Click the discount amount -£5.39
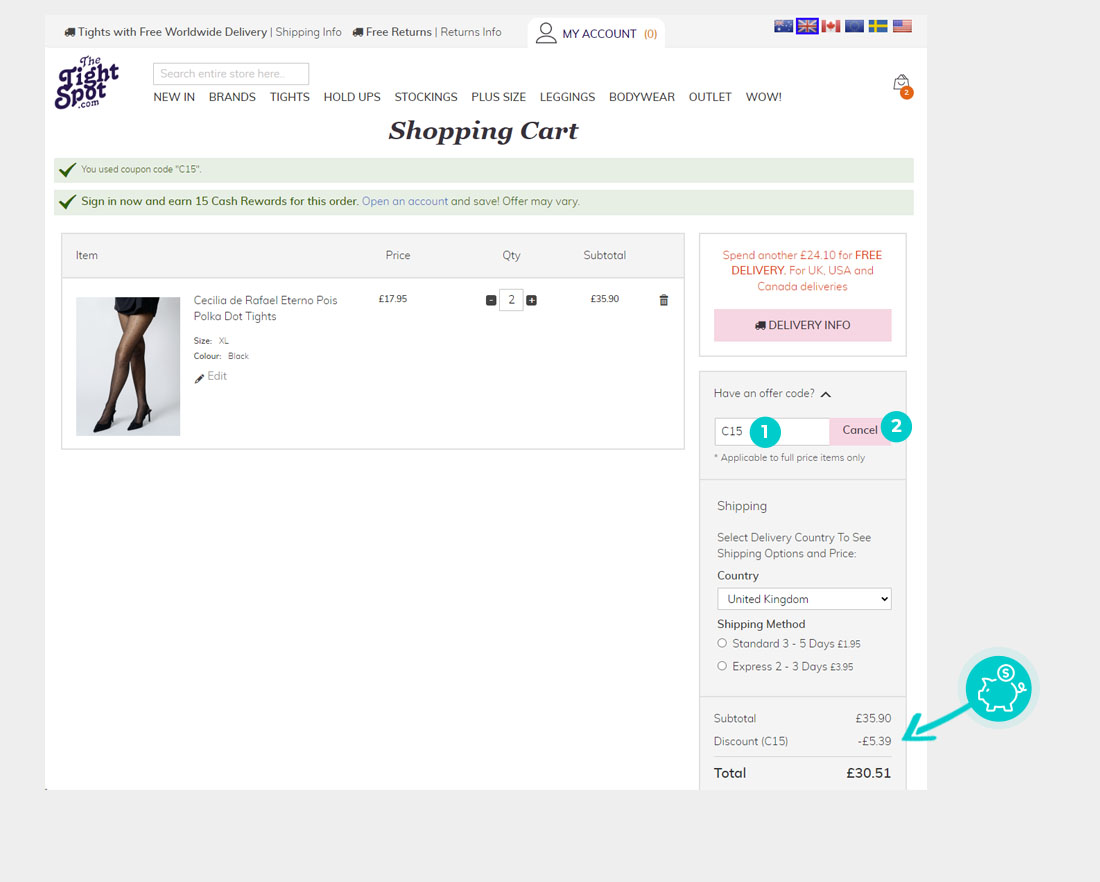 coord(874,742)
